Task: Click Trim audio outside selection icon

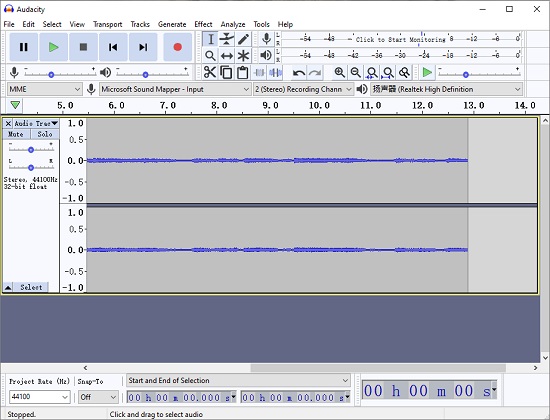Action: point(259,73)
